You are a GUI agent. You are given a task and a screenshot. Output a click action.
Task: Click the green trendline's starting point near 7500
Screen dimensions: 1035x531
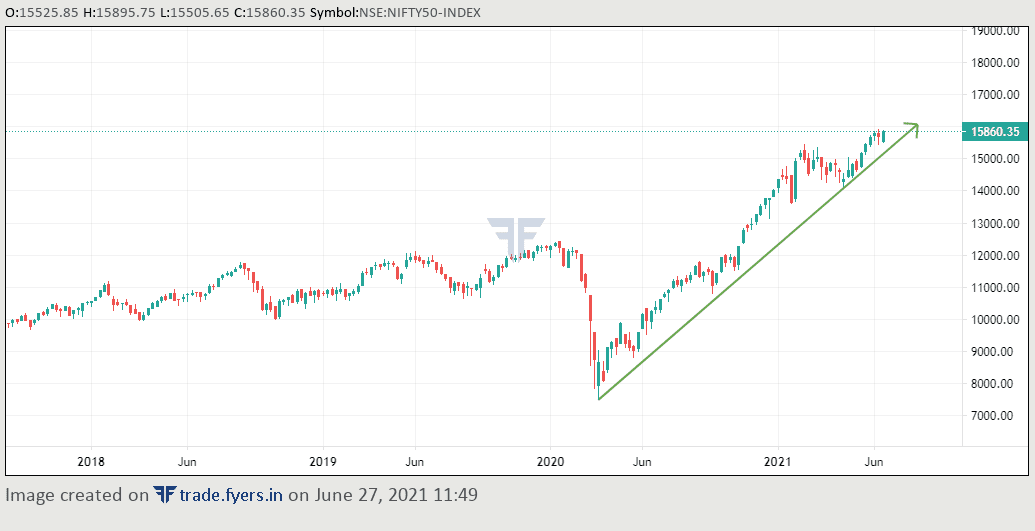[x=599, y=399]
